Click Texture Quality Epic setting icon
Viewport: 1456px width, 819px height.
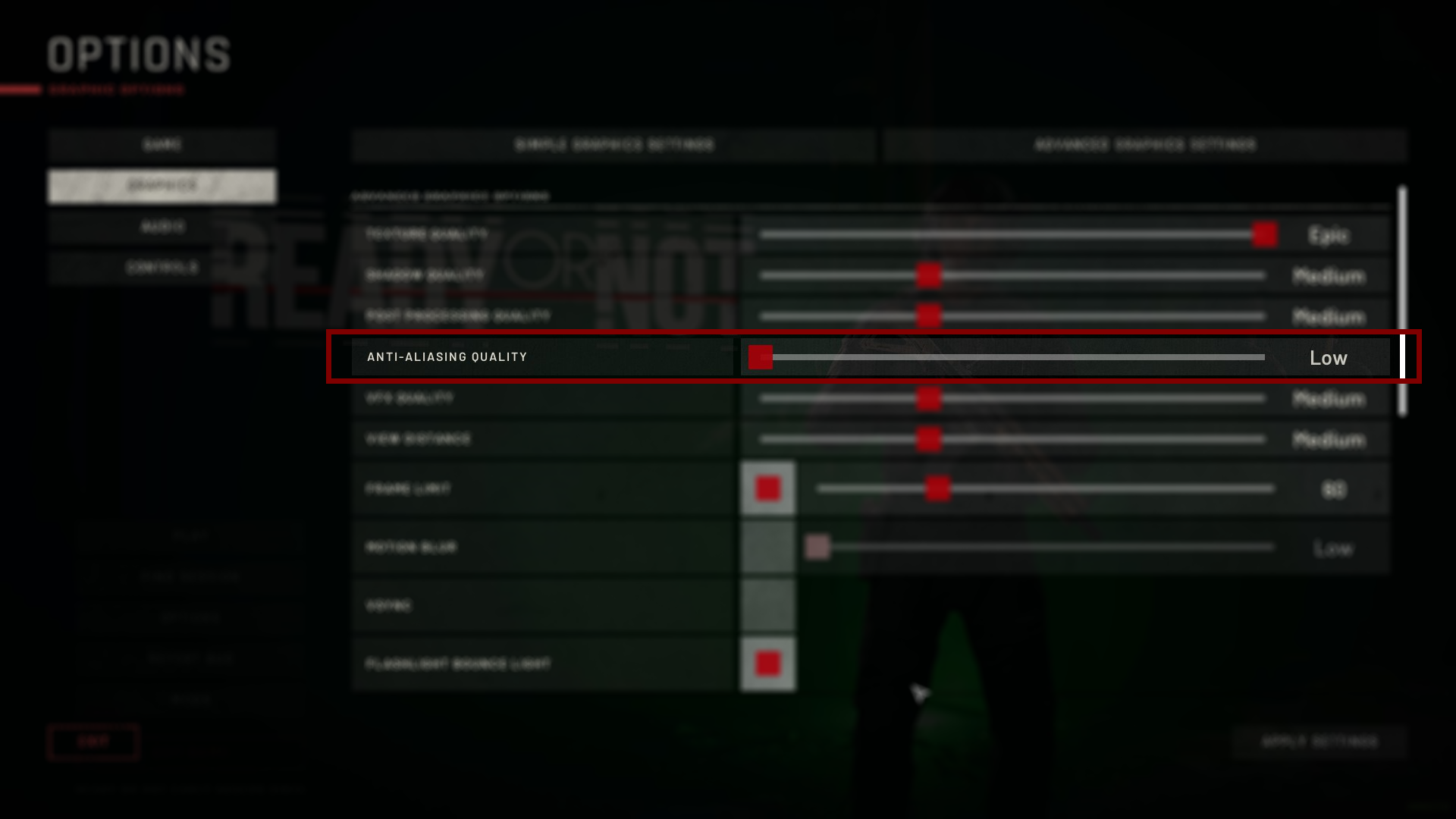pyautogui.click(x=1264, y=234)
